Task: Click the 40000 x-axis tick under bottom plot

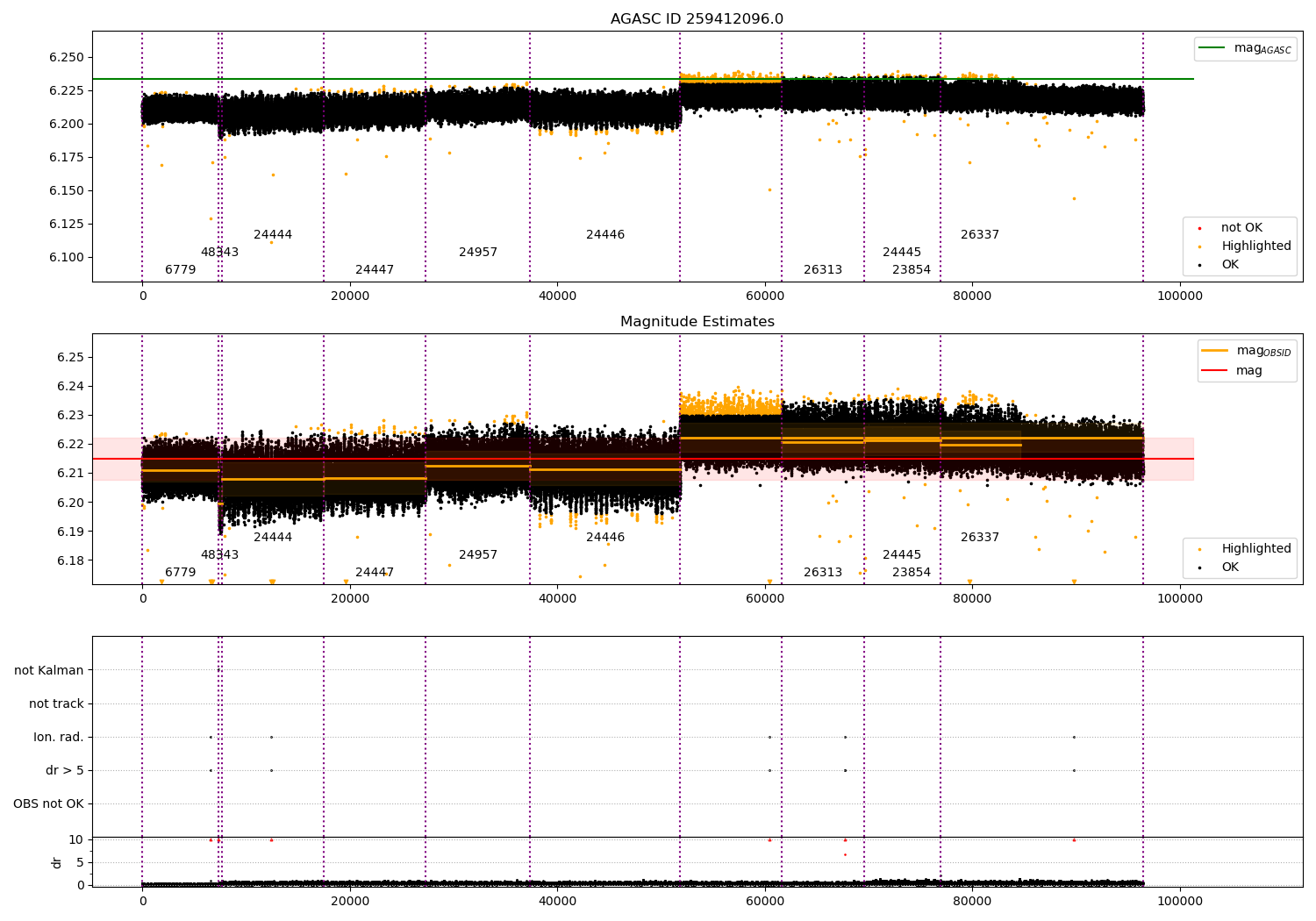Action: (x=557, y=902)
